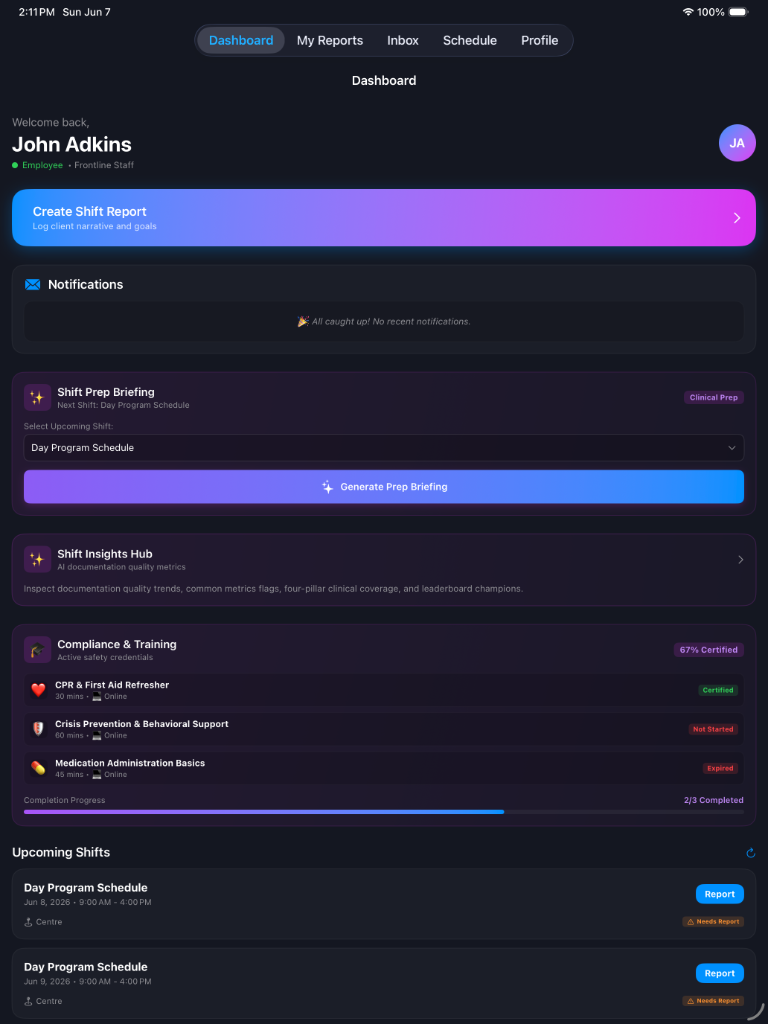This screenshot has height=1024, width=768.
Task: Open the Medication Administration Basics row
Action: coord(384,768)
